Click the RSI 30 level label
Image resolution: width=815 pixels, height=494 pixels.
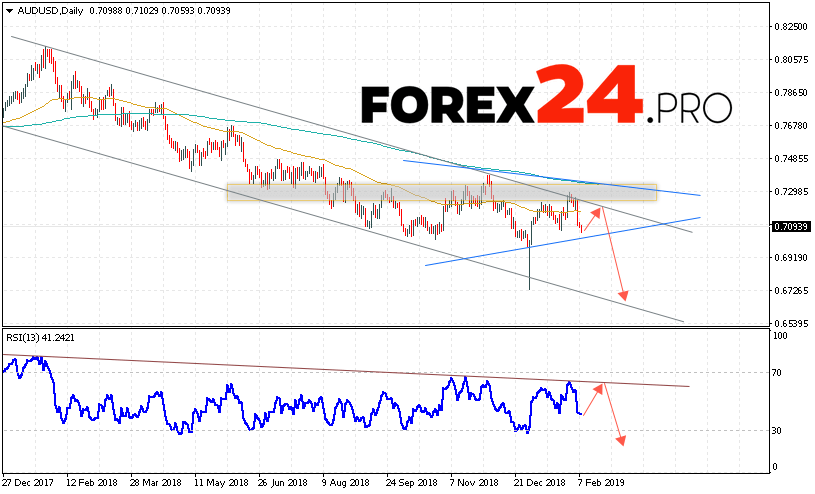pyautogui.click(x=776, y=430)
